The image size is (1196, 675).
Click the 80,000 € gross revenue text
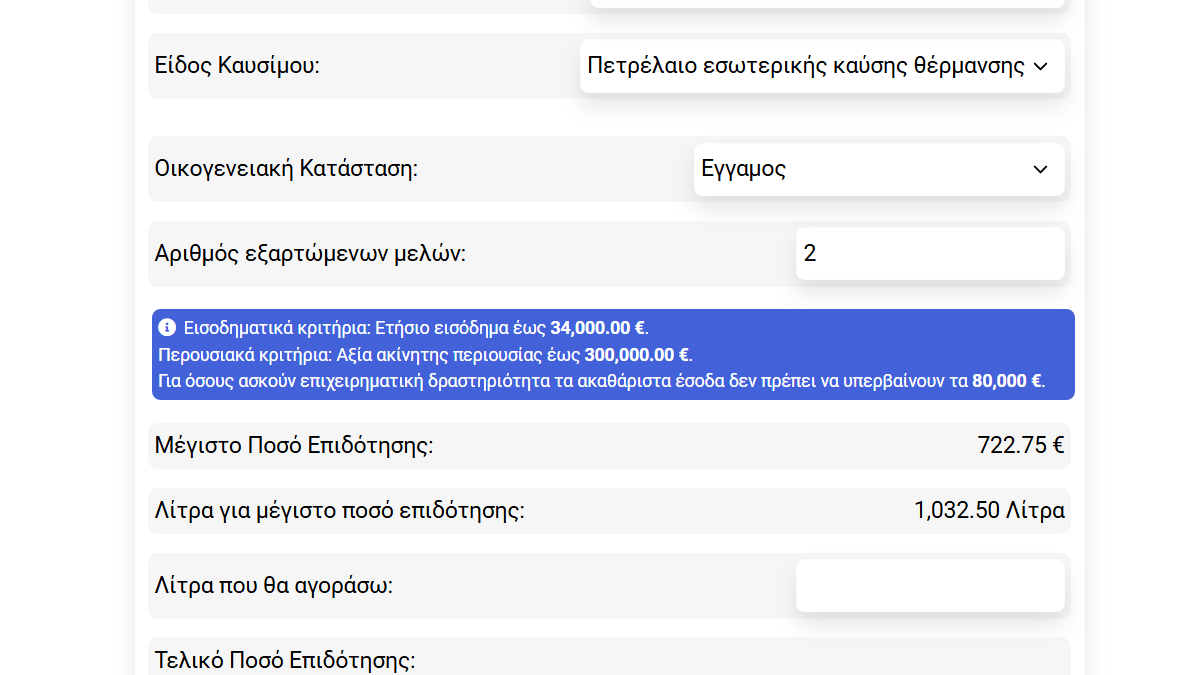1007,381
